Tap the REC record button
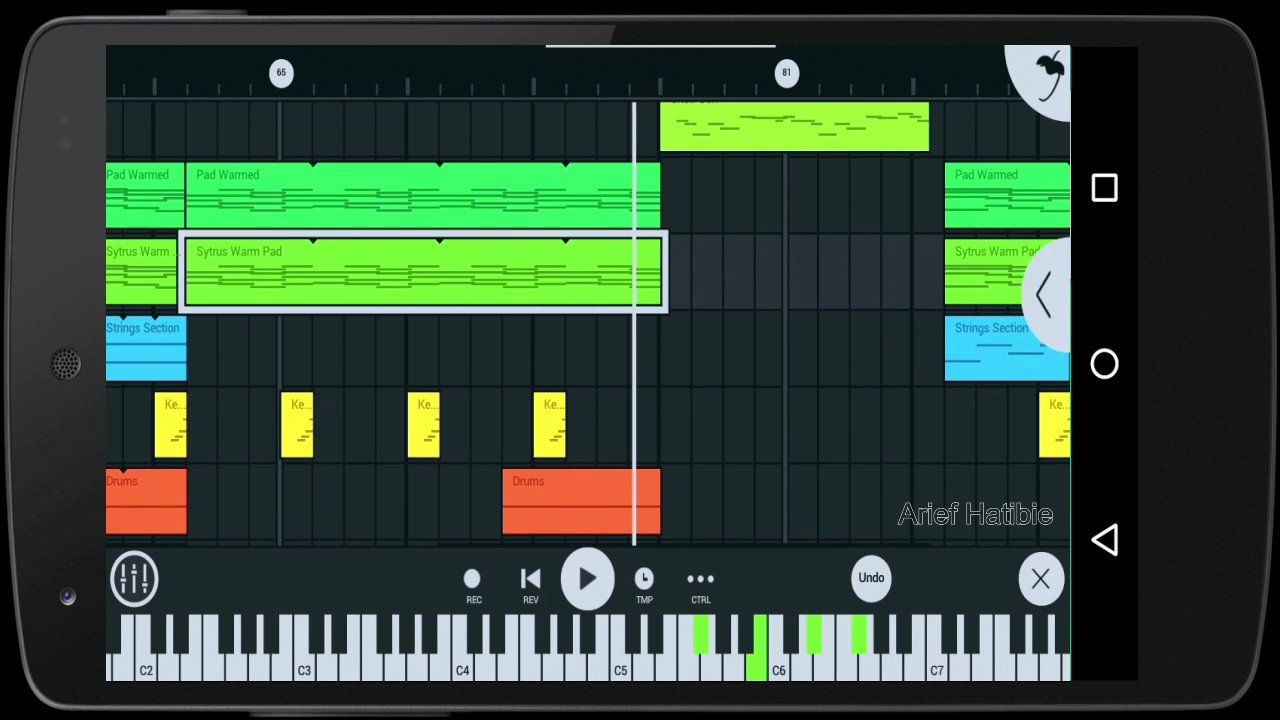Viewport: 1280px width, 720px height. click(x=473, y=585)
